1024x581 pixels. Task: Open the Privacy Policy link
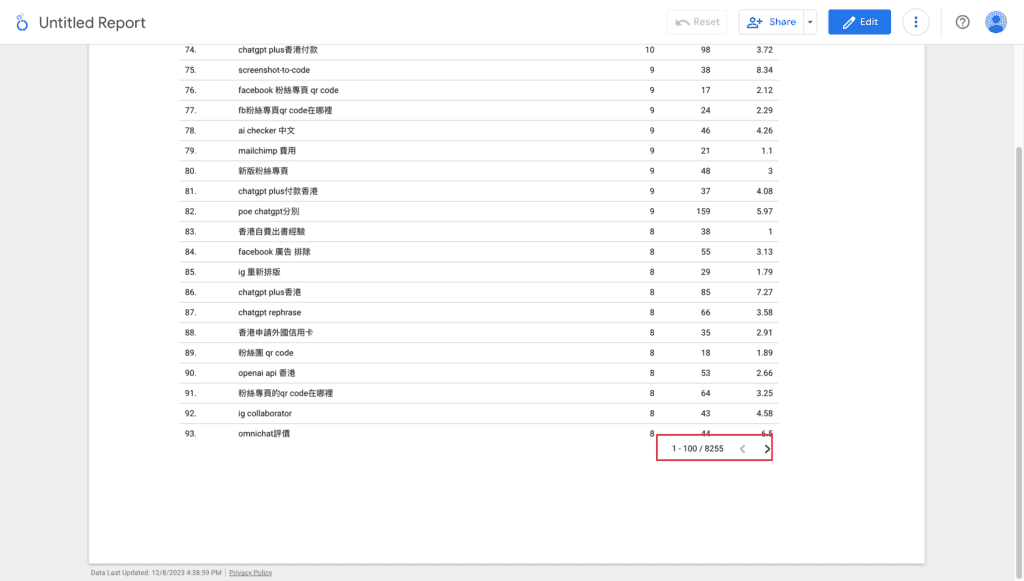(x=250, y=573)
